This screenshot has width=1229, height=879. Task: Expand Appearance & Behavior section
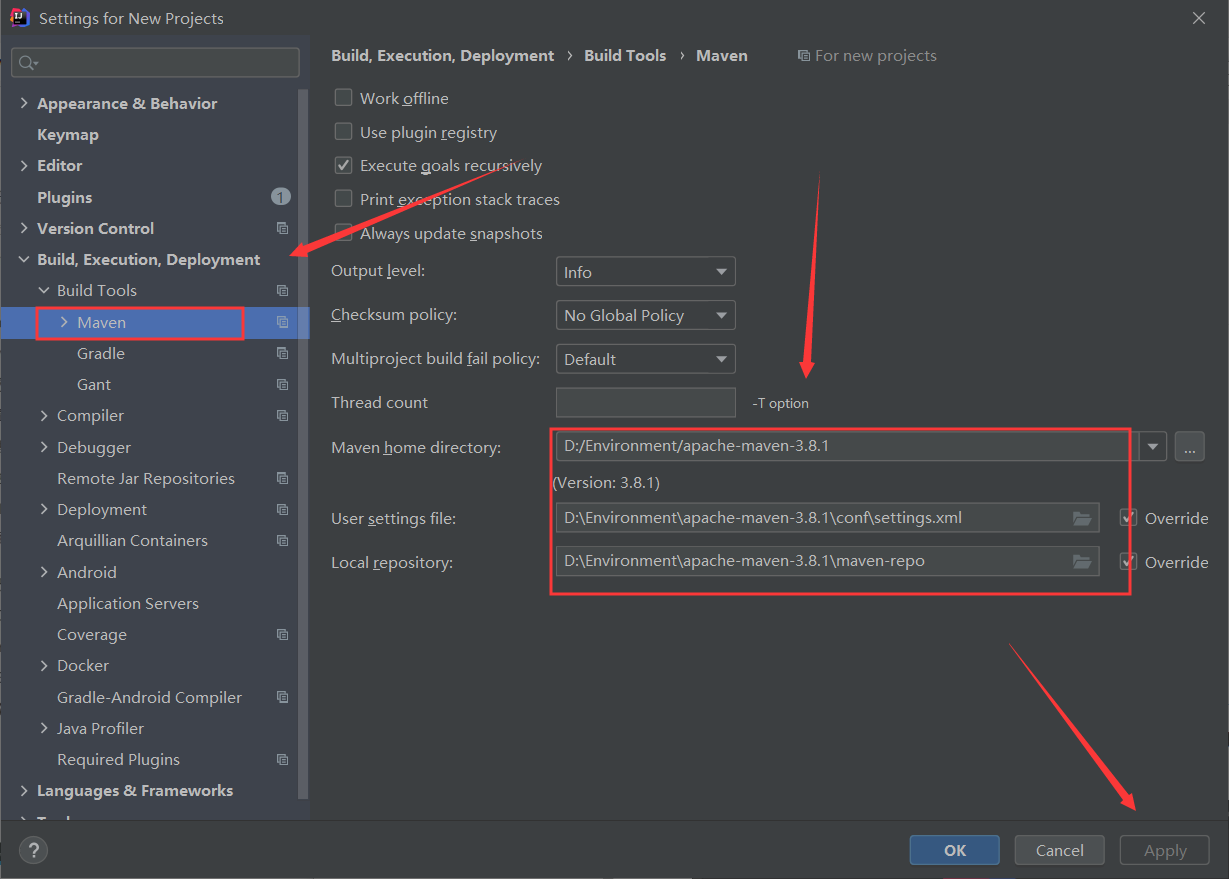(x=24, y=103)
